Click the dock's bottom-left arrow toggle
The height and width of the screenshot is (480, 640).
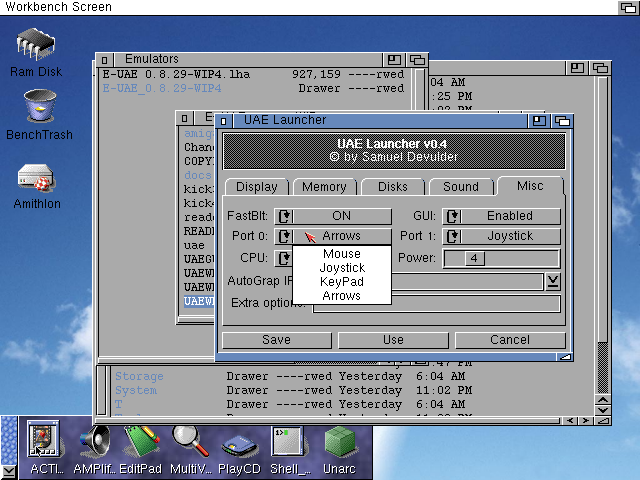[x=9, y=472]
